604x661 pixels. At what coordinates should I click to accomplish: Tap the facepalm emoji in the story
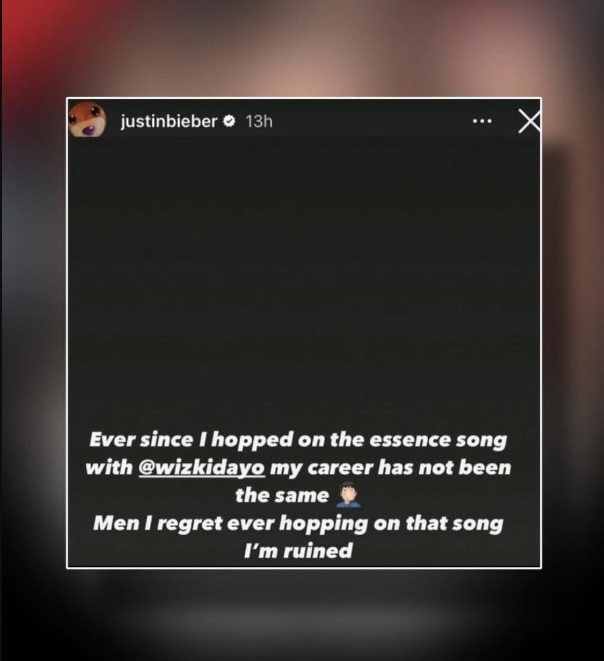[348, 495]
